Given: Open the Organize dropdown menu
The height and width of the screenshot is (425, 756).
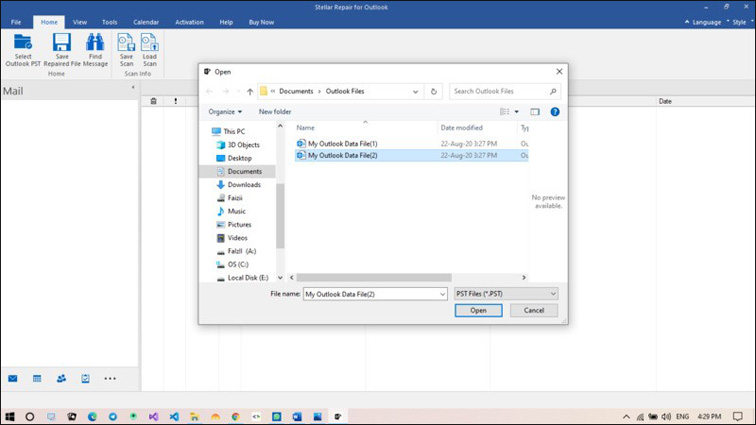Looking at the screenshot, I should [225, 112].
